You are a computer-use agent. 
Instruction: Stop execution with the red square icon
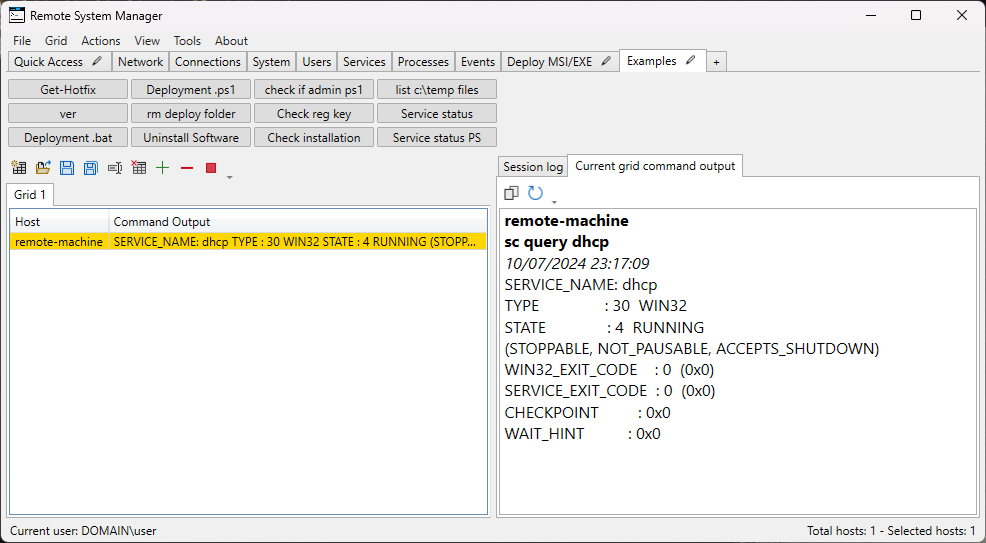(211, 168)
